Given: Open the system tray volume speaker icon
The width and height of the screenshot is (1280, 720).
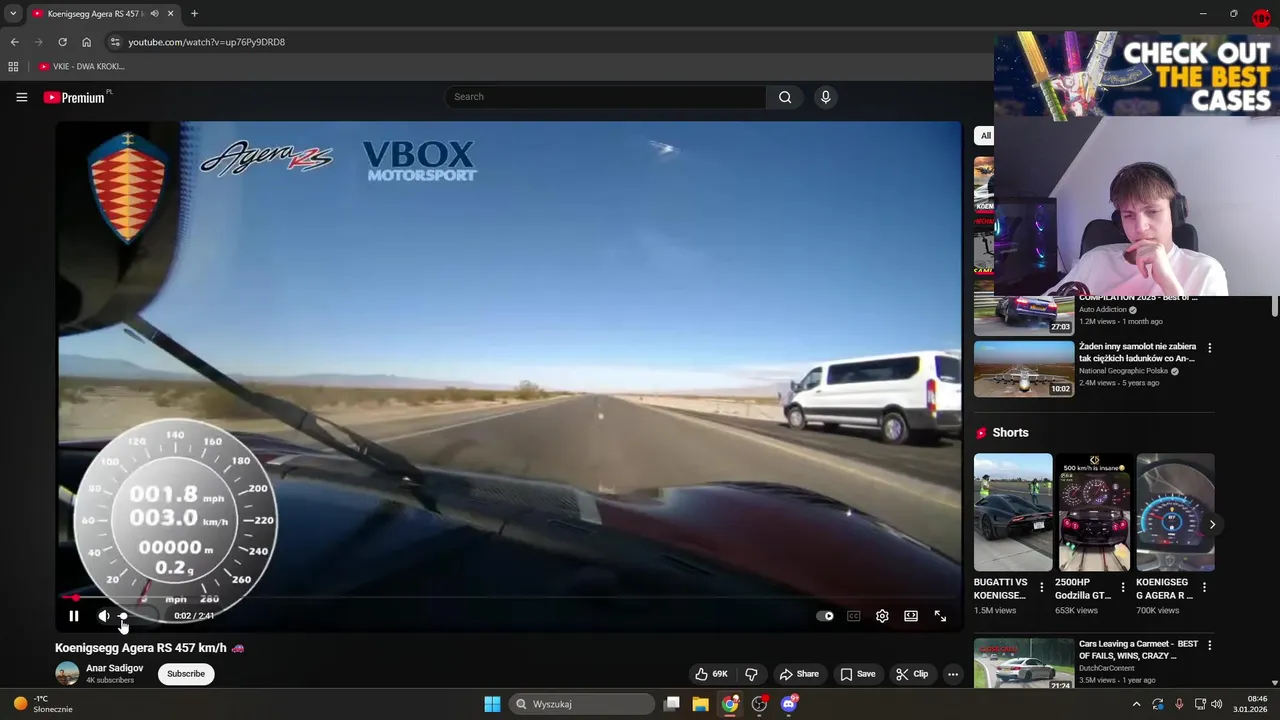Looking at the screenshot, I should coord(1216,704).
